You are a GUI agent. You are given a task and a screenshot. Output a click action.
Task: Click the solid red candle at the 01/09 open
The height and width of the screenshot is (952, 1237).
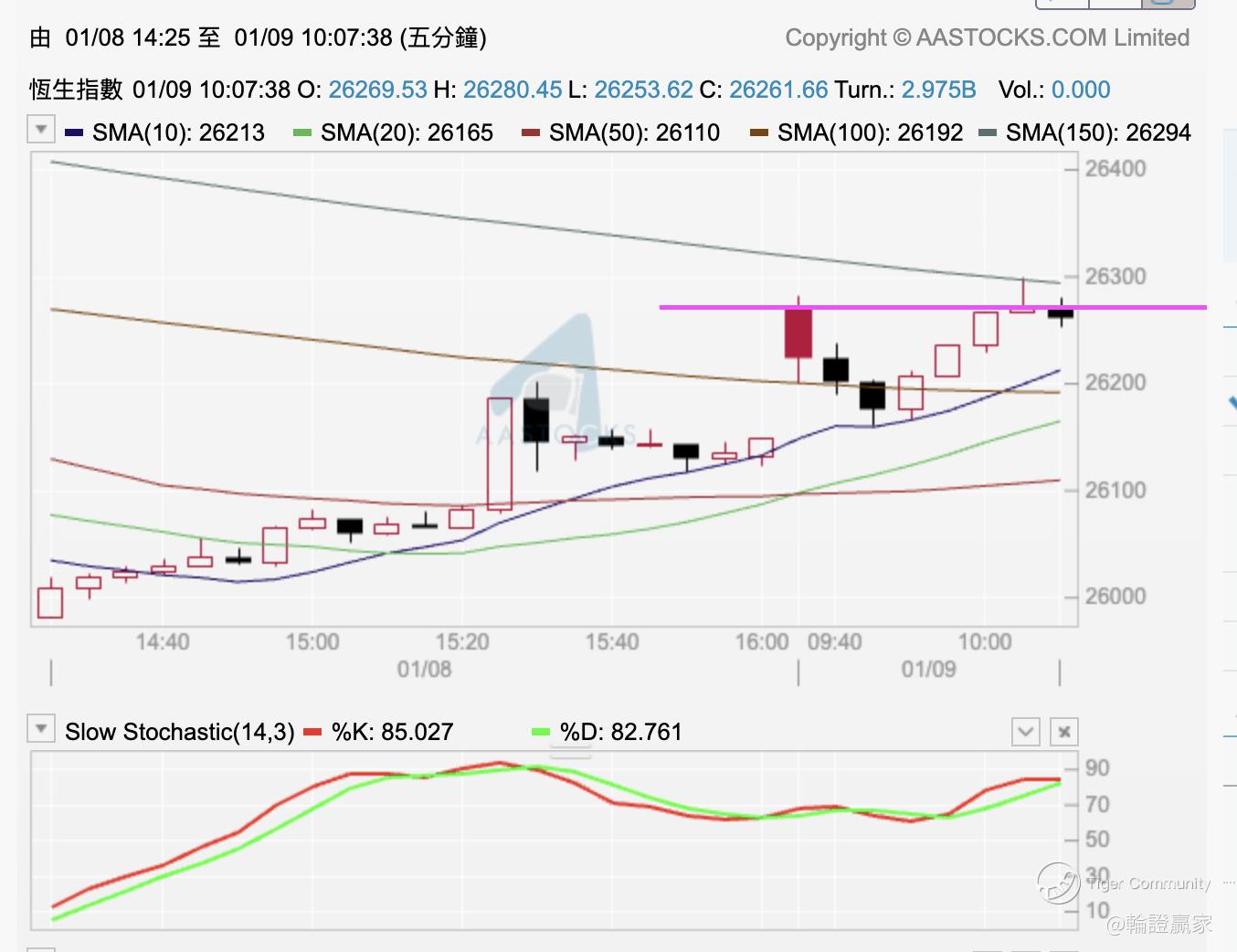tap(798, 333)
